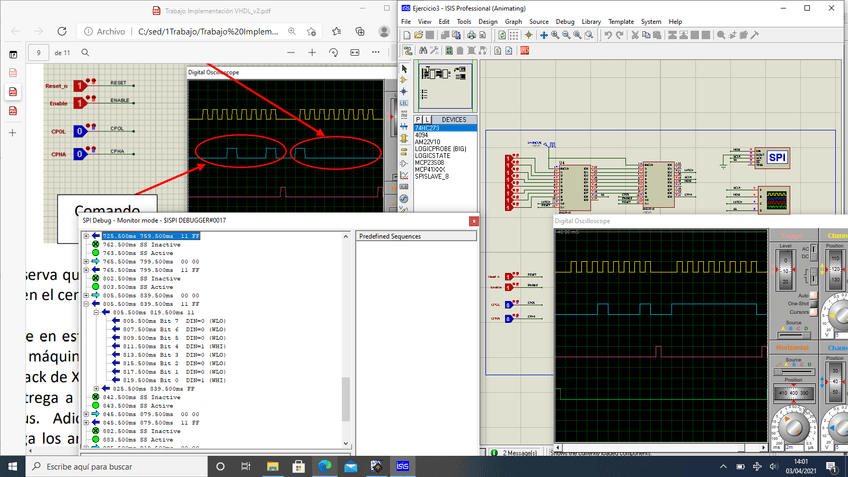Expand the 825.500ms 839.500ms FF entry

tap(96, 388)
